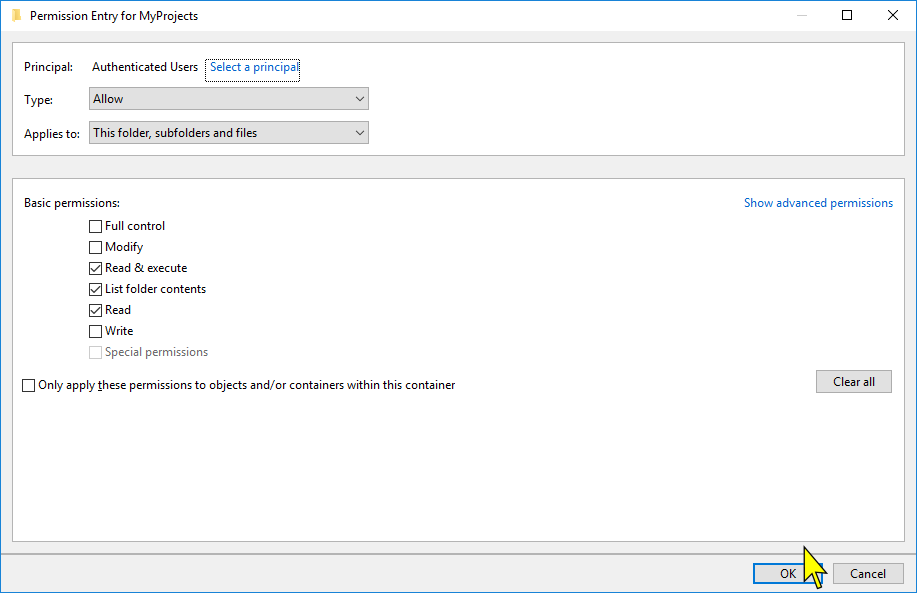Uncheck the Read permission checkbox

point(95,311)
